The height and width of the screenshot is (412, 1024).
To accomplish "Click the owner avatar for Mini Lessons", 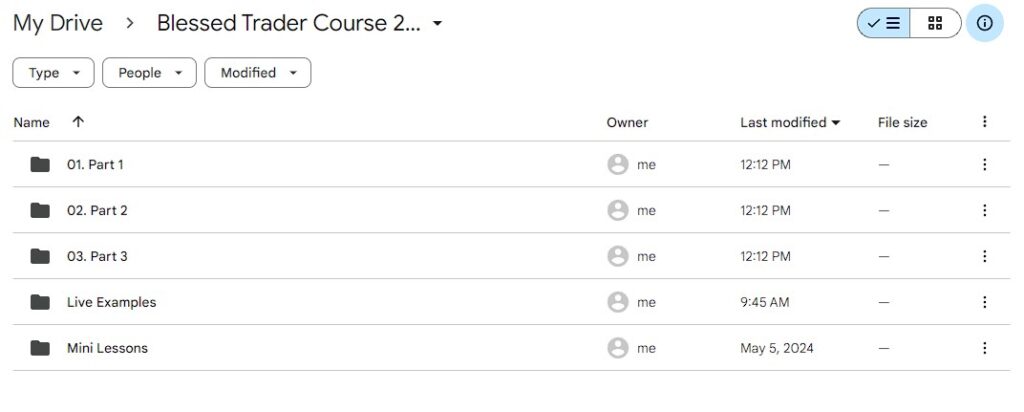I will coord(618,348).
